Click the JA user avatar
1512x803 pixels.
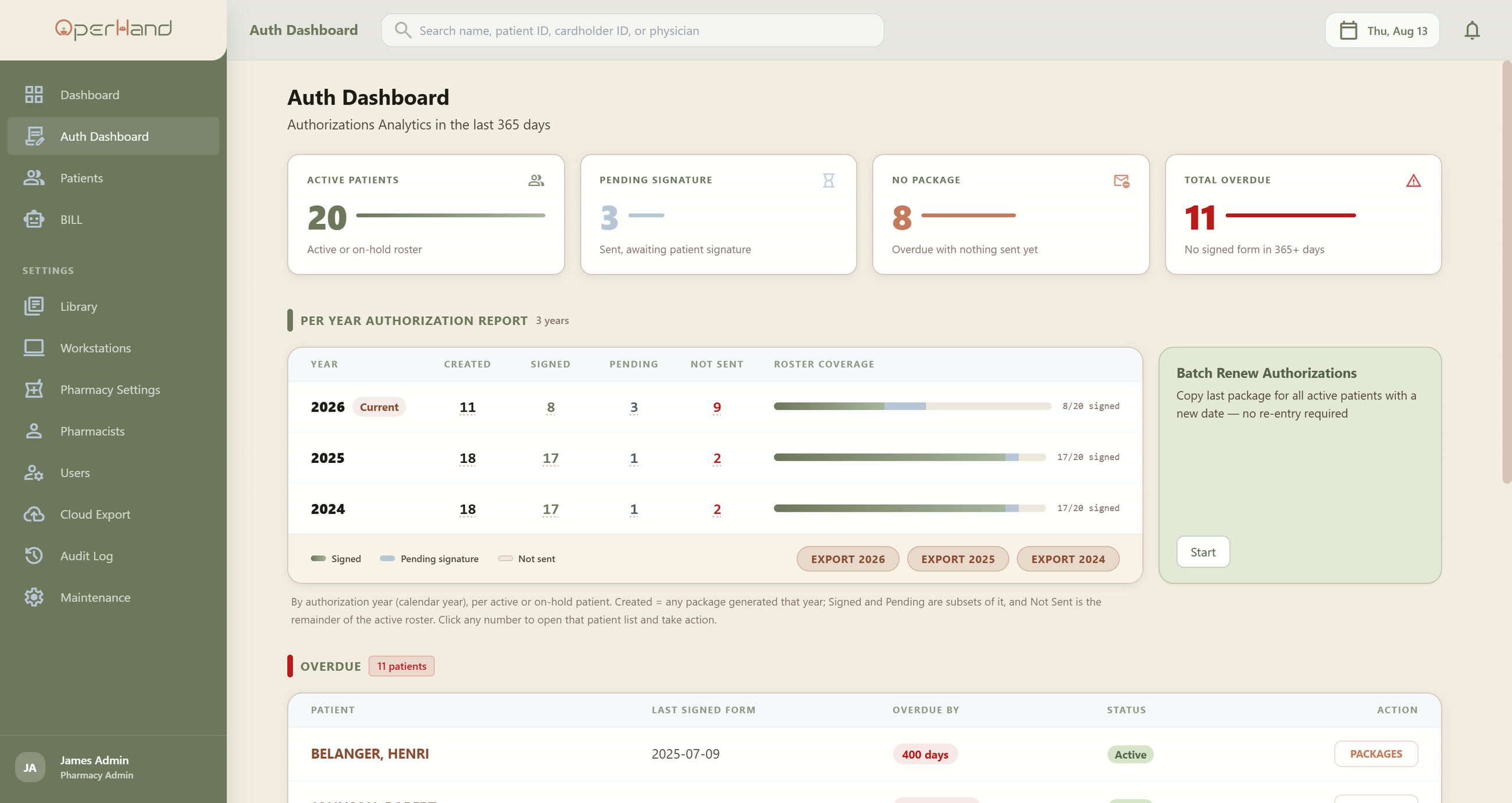30,767
